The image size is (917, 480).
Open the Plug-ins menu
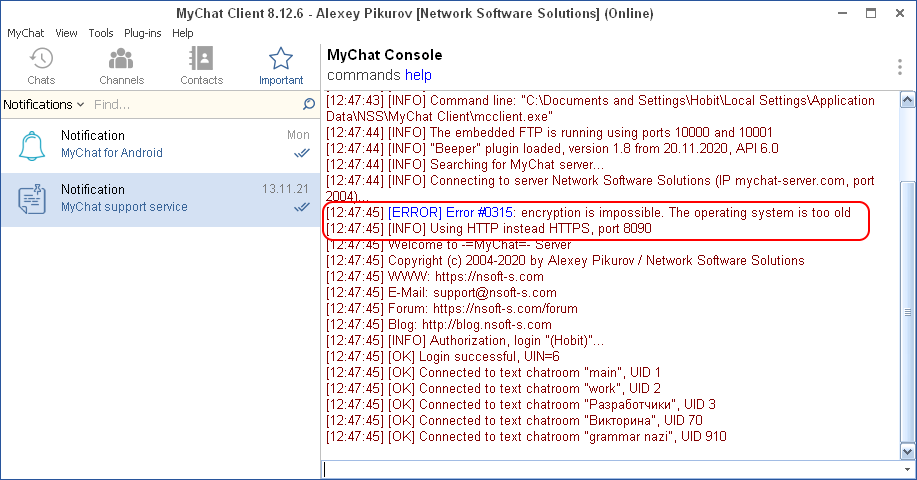pos(143,33)
